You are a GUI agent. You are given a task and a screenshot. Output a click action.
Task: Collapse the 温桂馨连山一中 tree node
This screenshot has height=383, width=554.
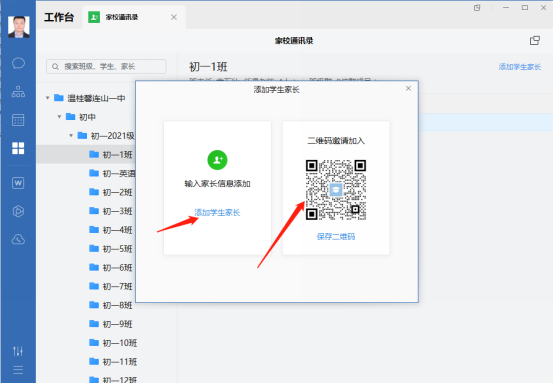[x=48, y=98]
